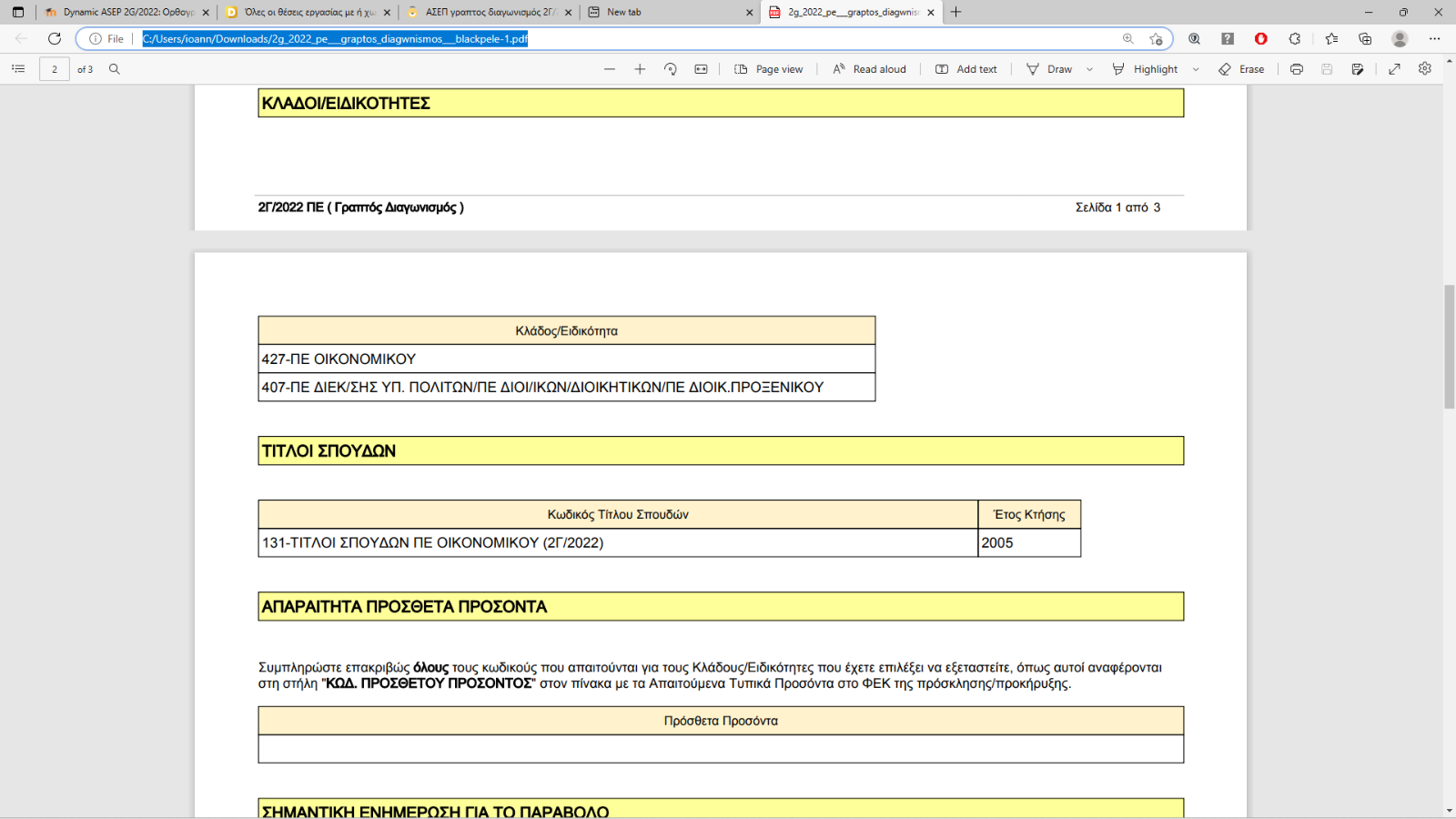Screen dimensions: 1456x819
Task: Open the tab actions menu
Action: tap(18, 12)
